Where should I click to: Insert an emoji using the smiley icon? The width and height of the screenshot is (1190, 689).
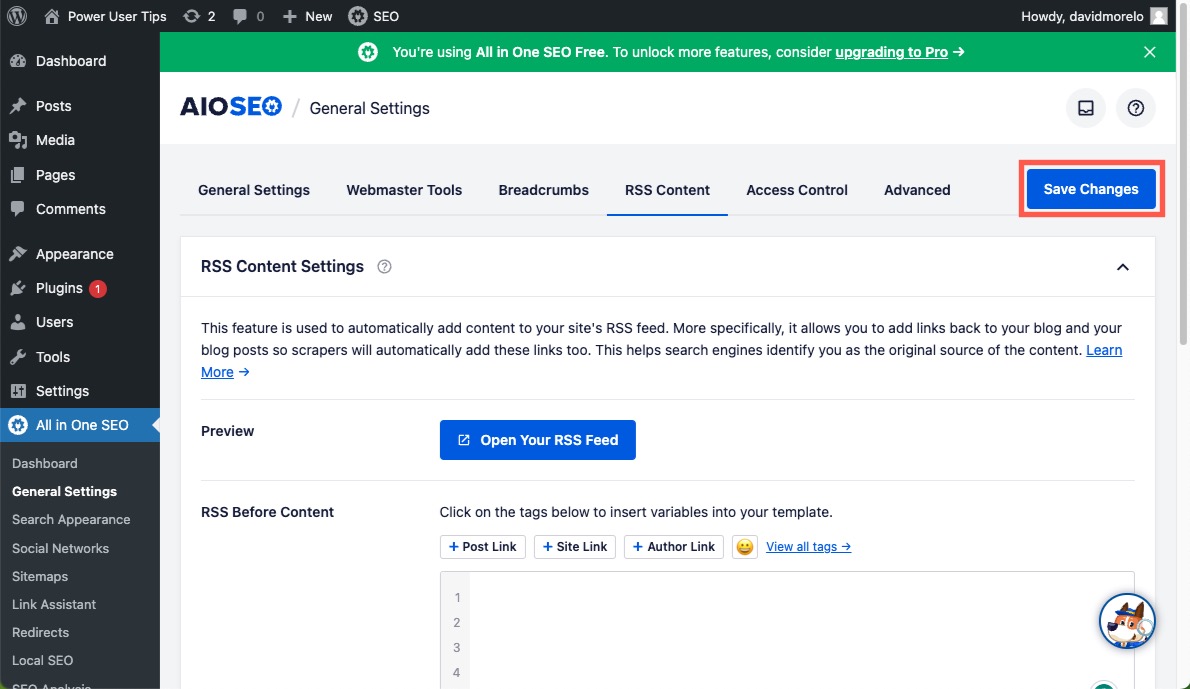click(744, 546)
